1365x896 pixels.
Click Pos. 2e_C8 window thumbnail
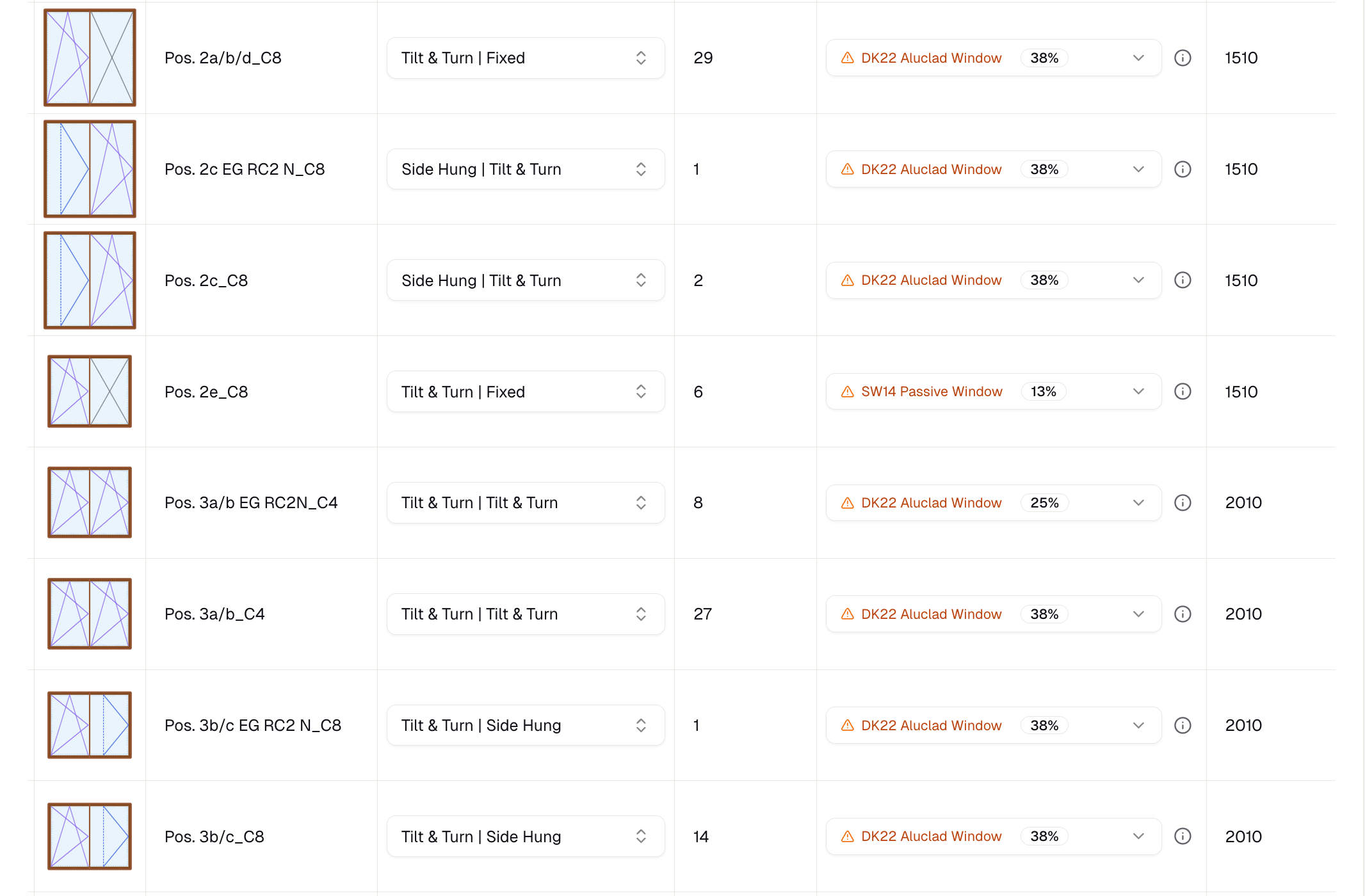tap(90, 392)
